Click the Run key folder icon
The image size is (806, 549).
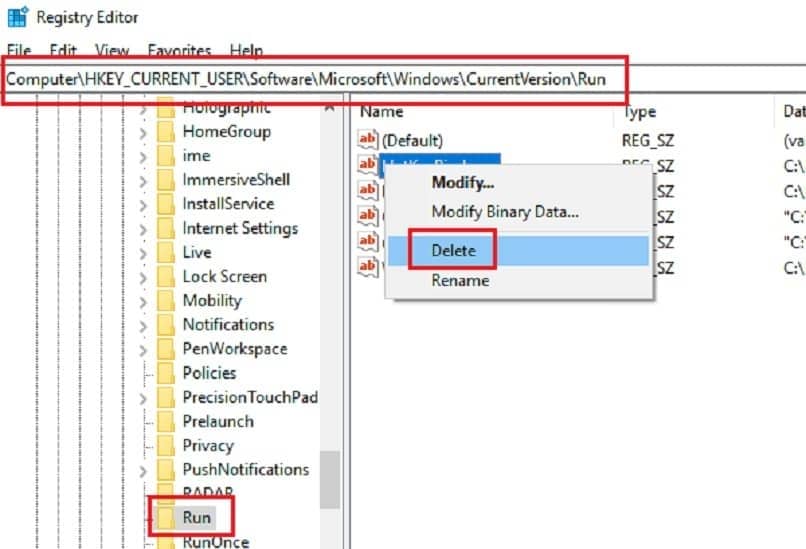(x=167, y=518)
